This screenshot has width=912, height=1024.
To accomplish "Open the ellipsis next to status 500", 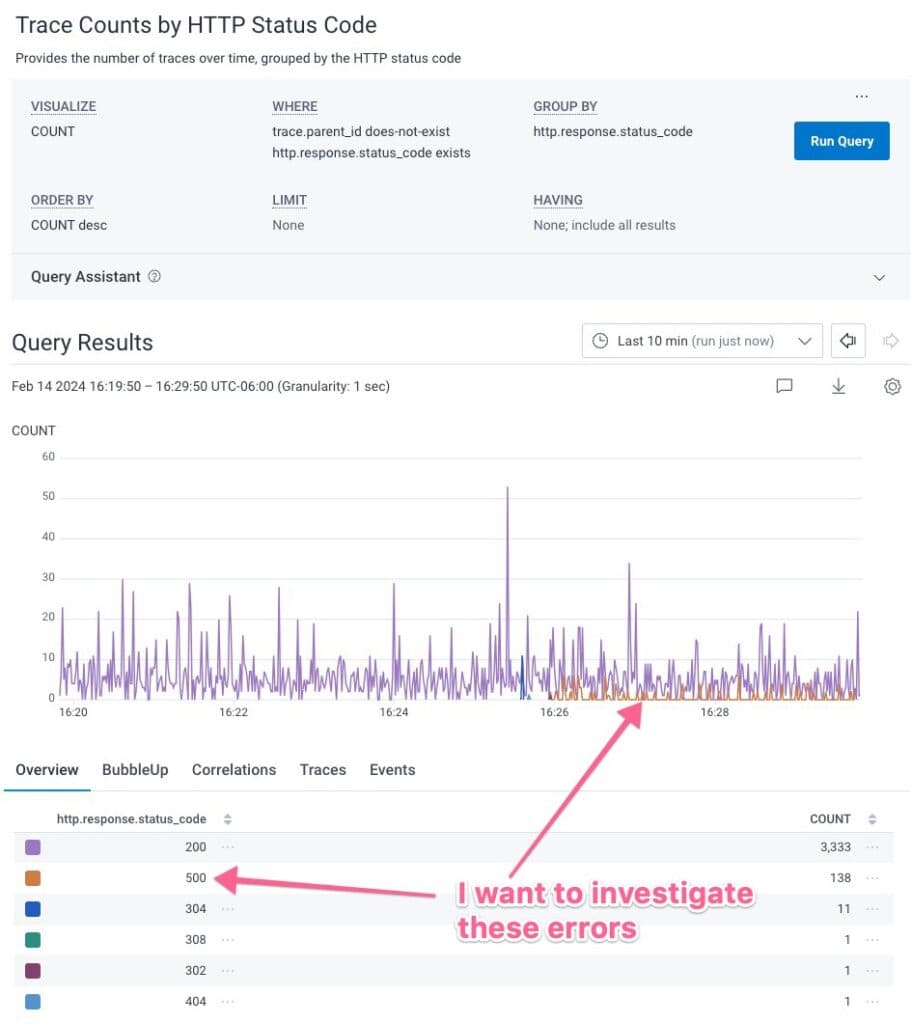I will (228, 878).
